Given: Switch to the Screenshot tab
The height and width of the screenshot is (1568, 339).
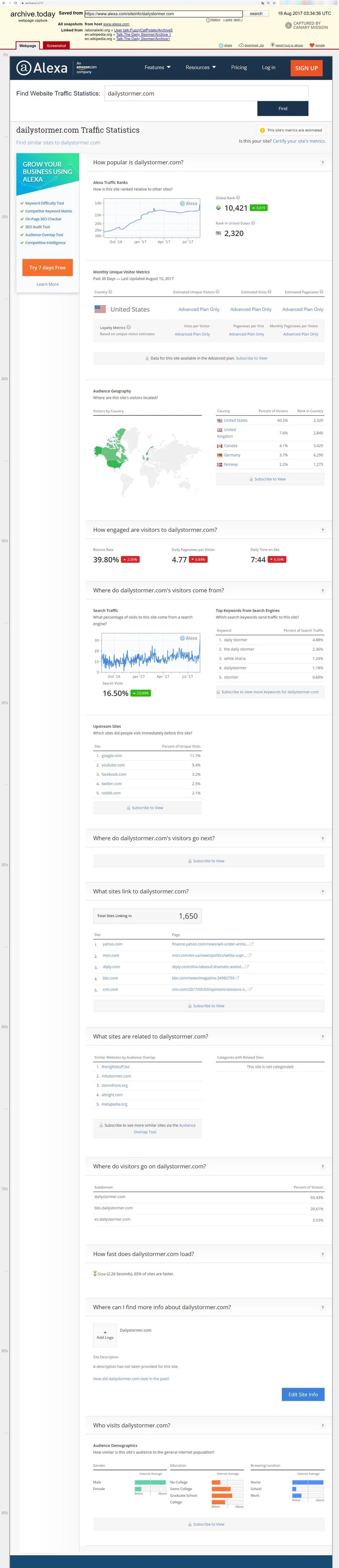Looking at the screenshot, I should coord(56,46).
